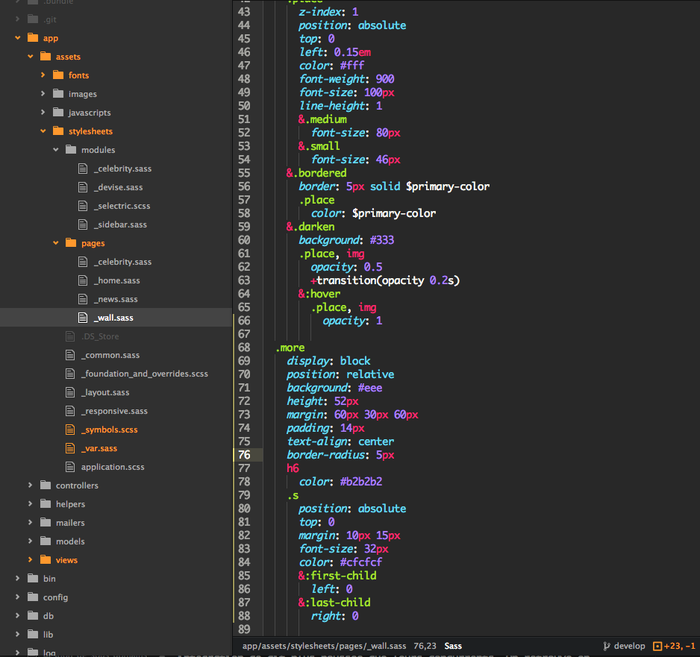Click '&:last-child' selector text
Image resolution: width=700 pixels, height=657 pixels.
click(334, 603)
